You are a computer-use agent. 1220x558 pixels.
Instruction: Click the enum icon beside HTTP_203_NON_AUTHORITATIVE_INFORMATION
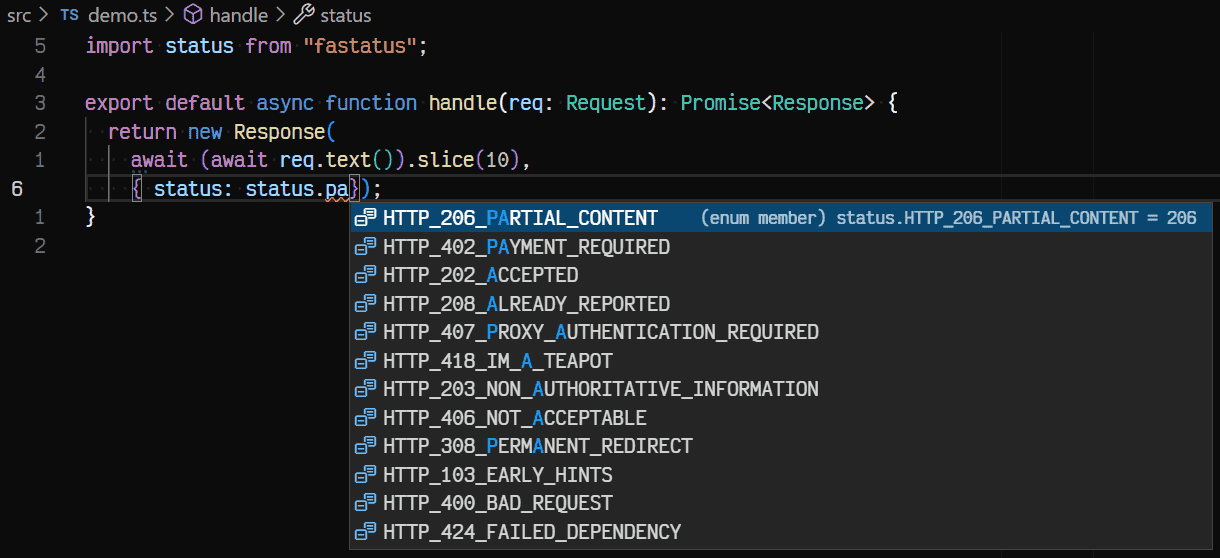coord(366,389)
